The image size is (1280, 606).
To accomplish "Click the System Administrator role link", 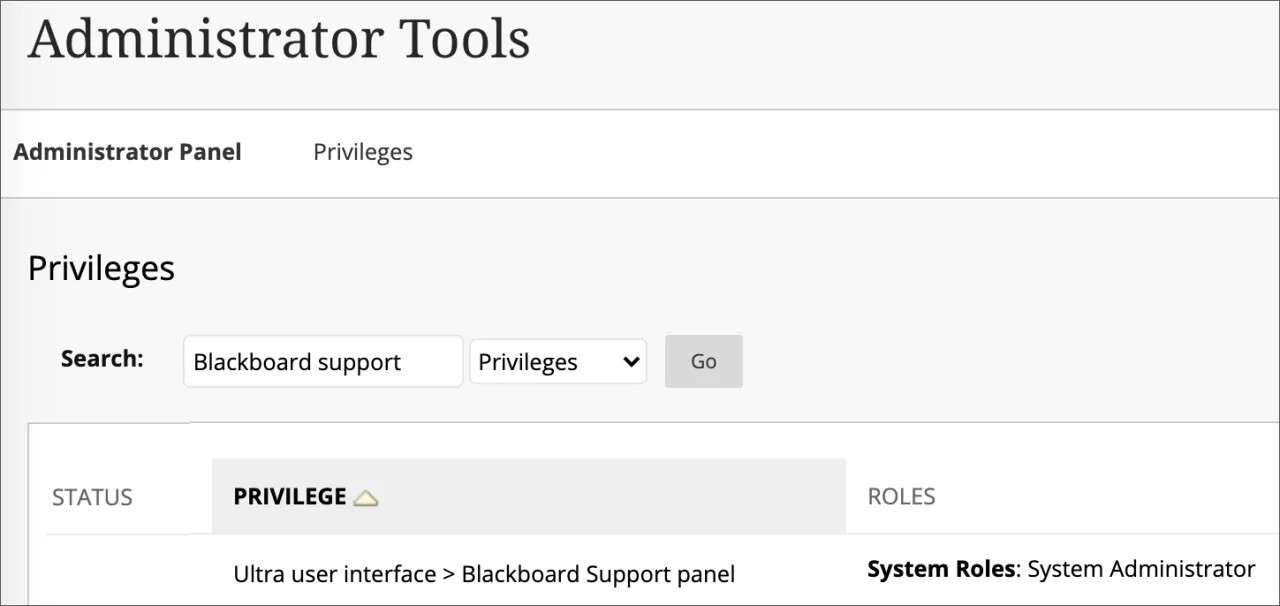I will (1138, 568).
